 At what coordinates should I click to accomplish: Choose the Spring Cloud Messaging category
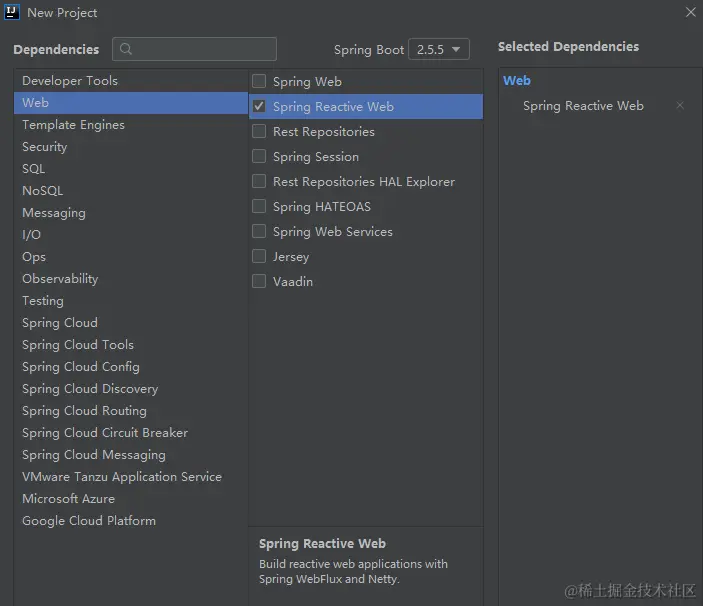pos(131,454)
